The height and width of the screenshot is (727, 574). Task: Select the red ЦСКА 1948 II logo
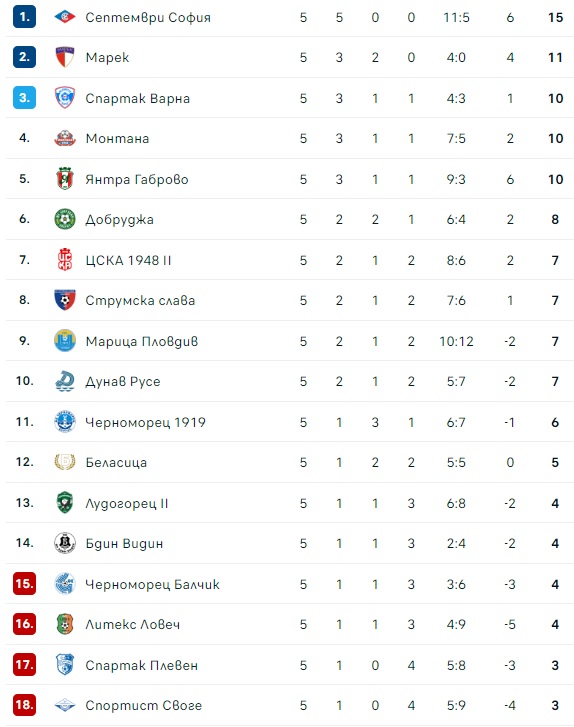65,260
